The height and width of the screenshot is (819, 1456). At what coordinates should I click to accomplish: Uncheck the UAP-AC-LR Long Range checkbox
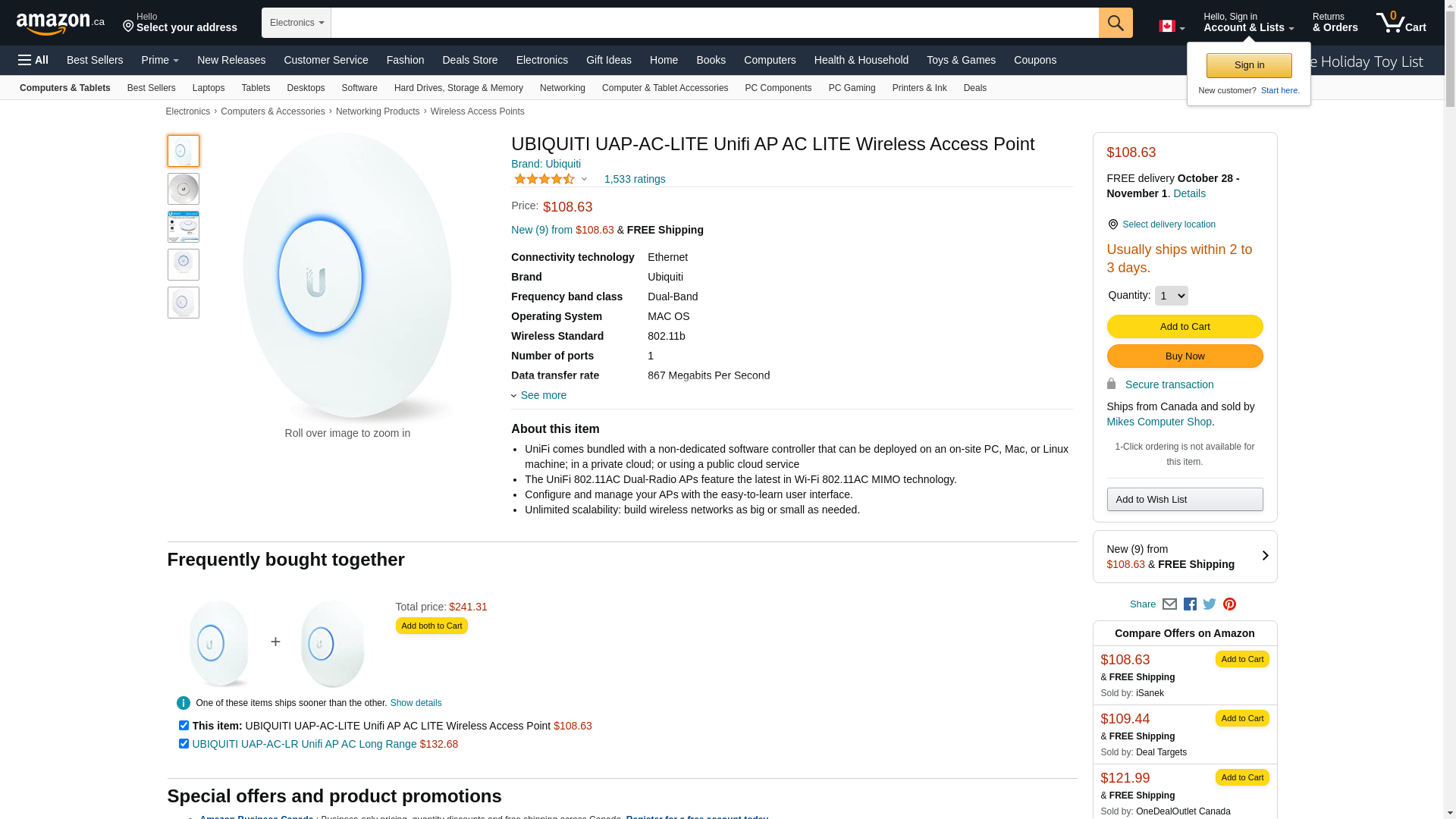point(184,744)
